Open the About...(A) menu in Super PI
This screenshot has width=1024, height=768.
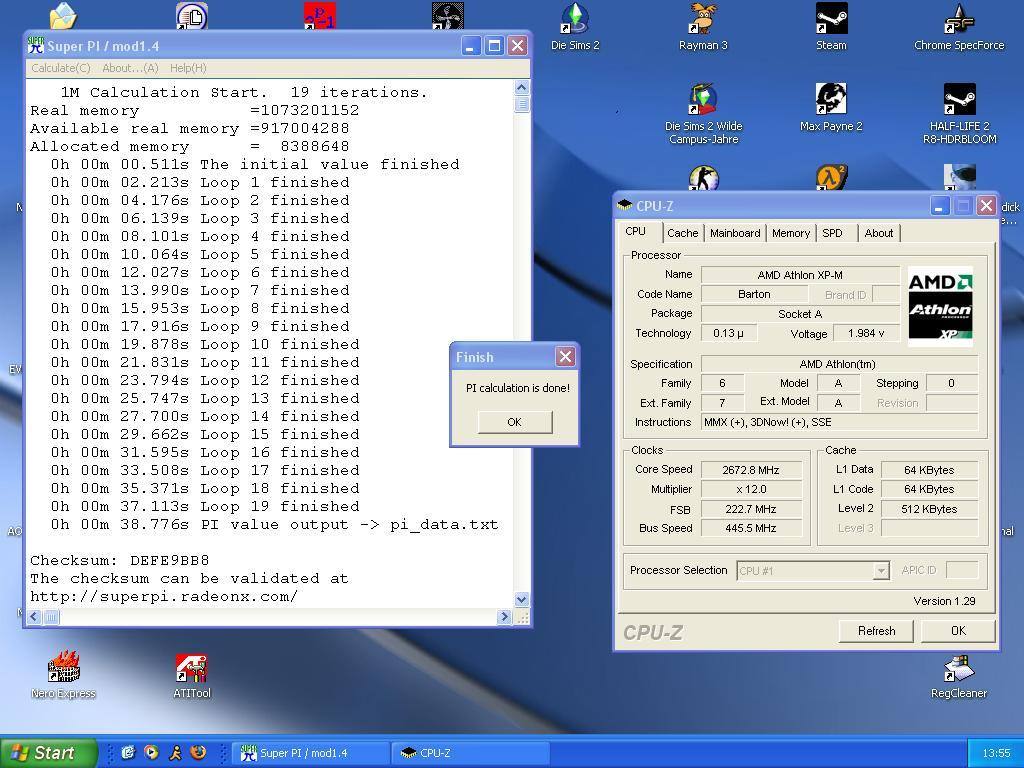pyautogui.click(x=130, y=68)
